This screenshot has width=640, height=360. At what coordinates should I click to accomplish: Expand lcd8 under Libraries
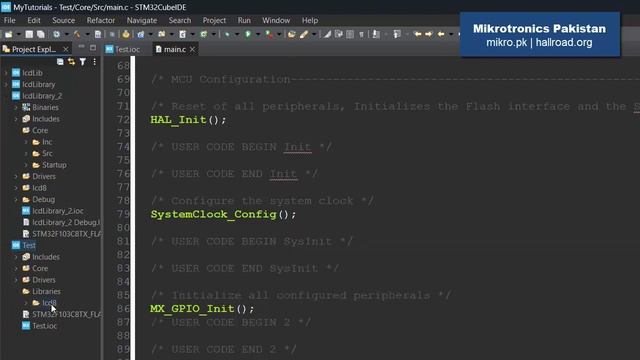coord(26,303)
